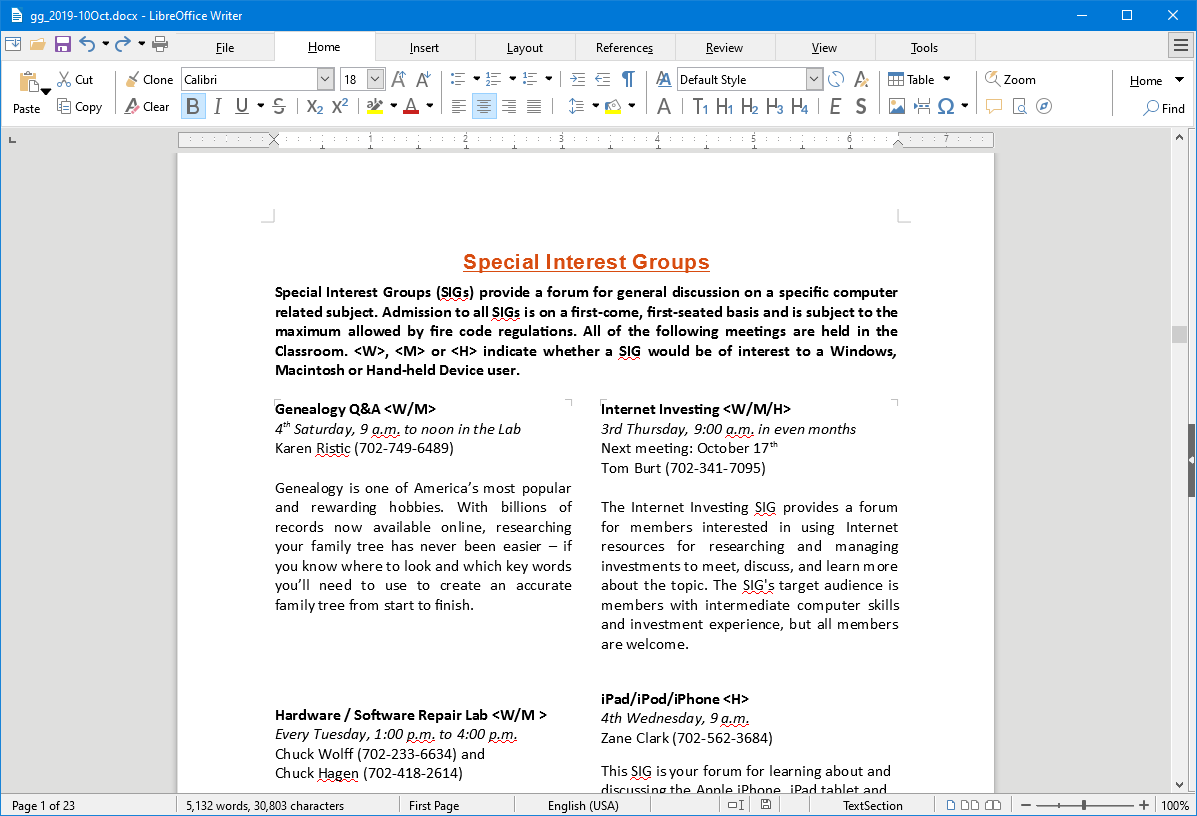This screenshot has width=1197, height=816.
Task: Open the Zoom dialog
Action: (1010, 79)
